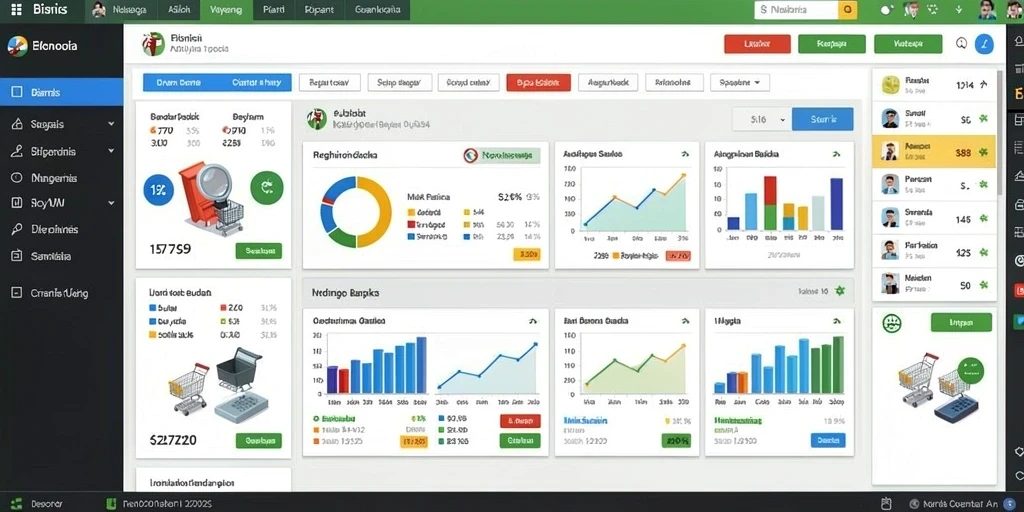Screen dimensions: 1024x512
Task: Click the blue 1% circle badge
Action: click(x=158, y=190)
